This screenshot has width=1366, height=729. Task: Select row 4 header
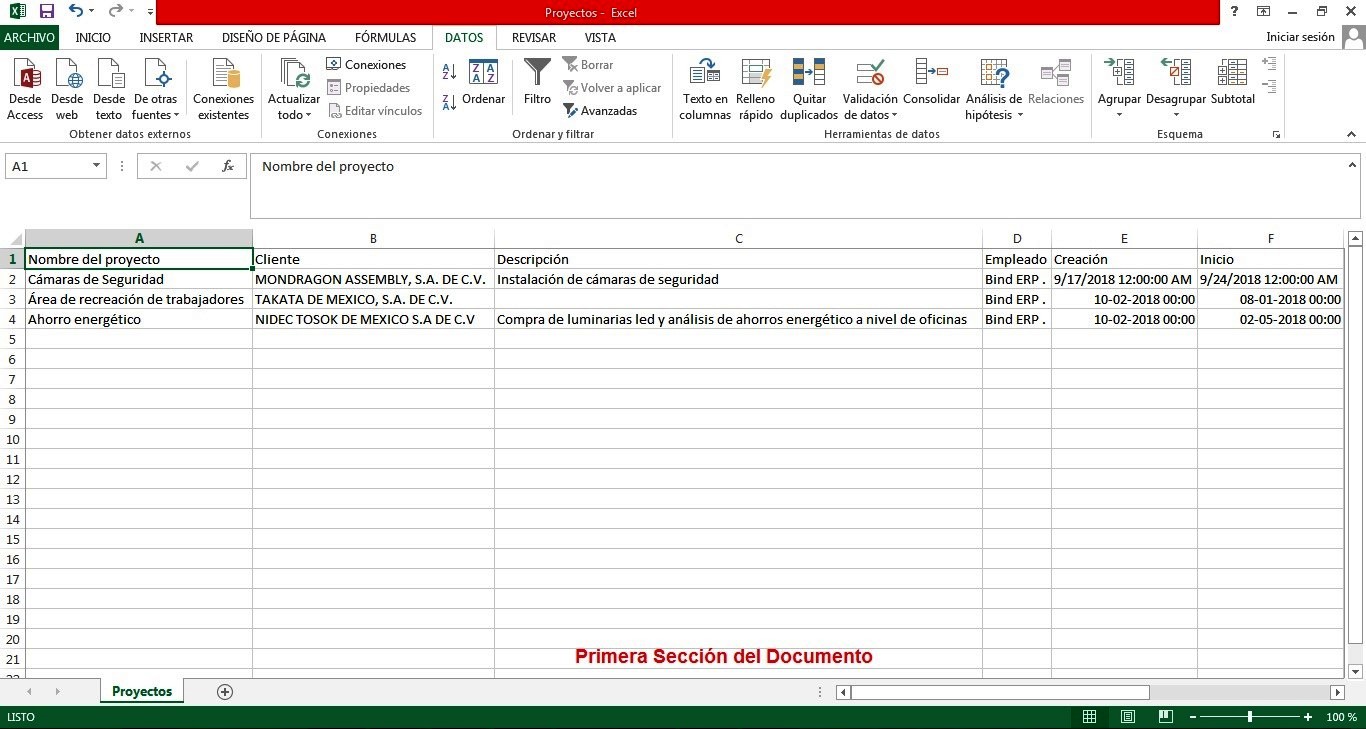12,319
